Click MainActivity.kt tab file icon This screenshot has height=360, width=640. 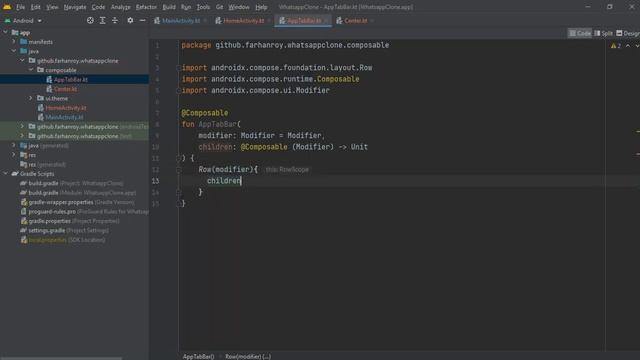tap(157, 20)
